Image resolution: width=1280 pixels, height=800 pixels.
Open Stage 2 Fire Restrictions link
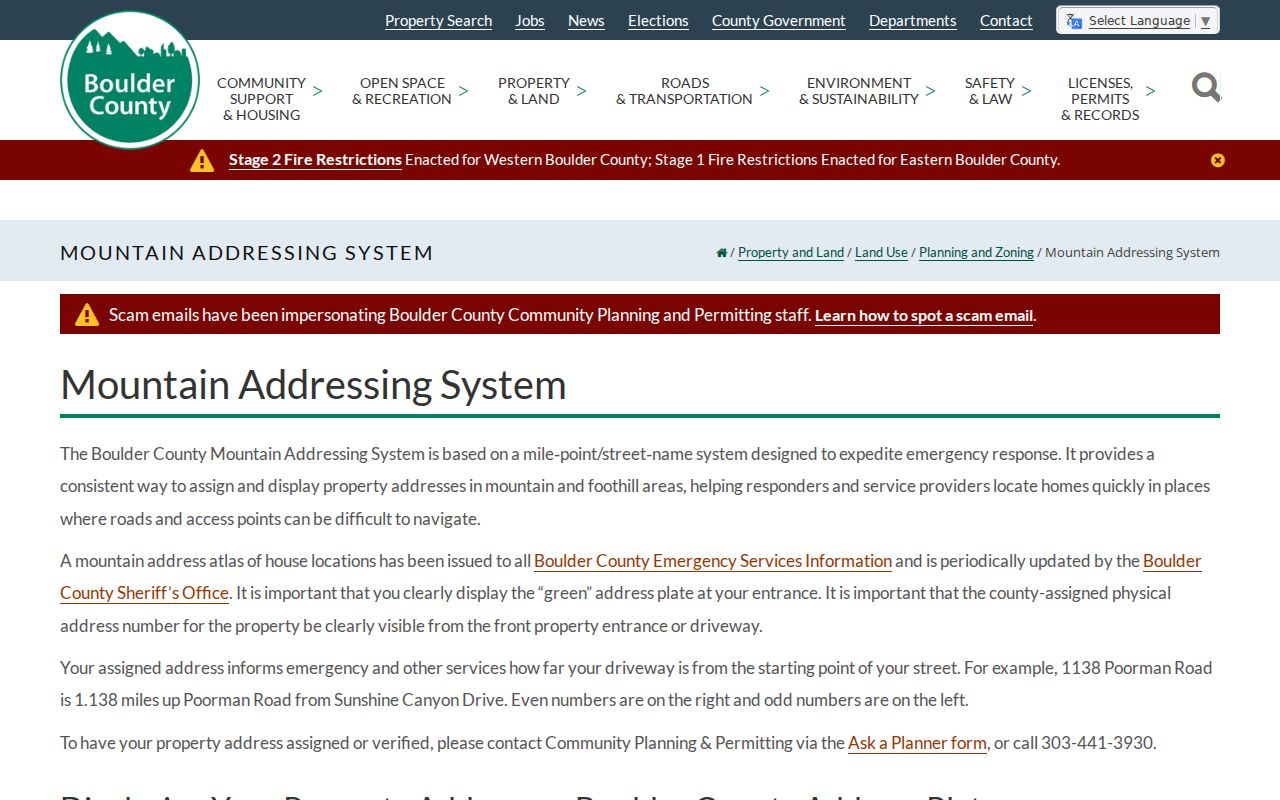click(315, 160)
